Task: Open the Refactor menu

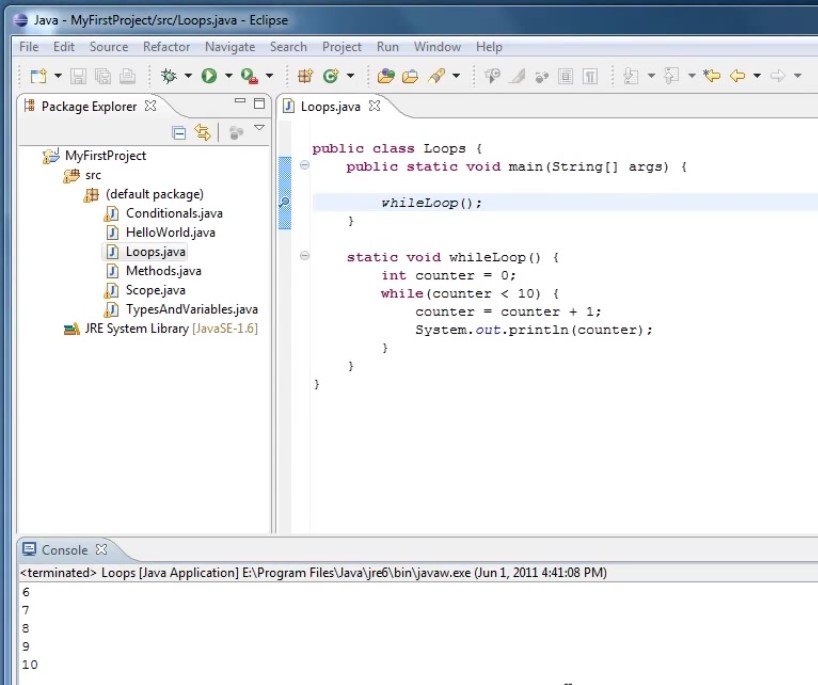Action: click(x=166, y=47)
